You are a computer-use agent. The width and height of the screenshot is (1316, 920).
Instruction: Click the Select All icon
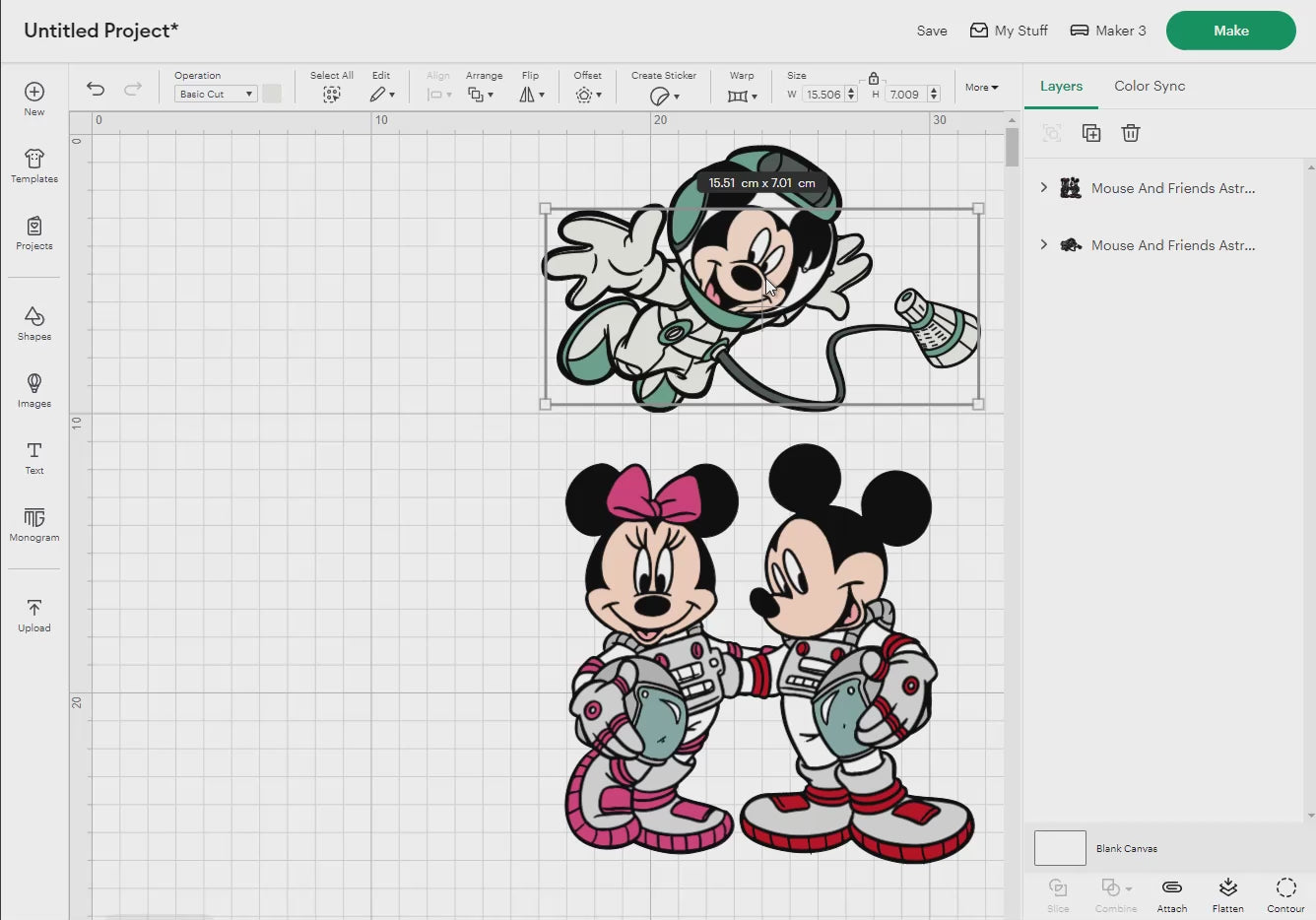pos(332,95)
